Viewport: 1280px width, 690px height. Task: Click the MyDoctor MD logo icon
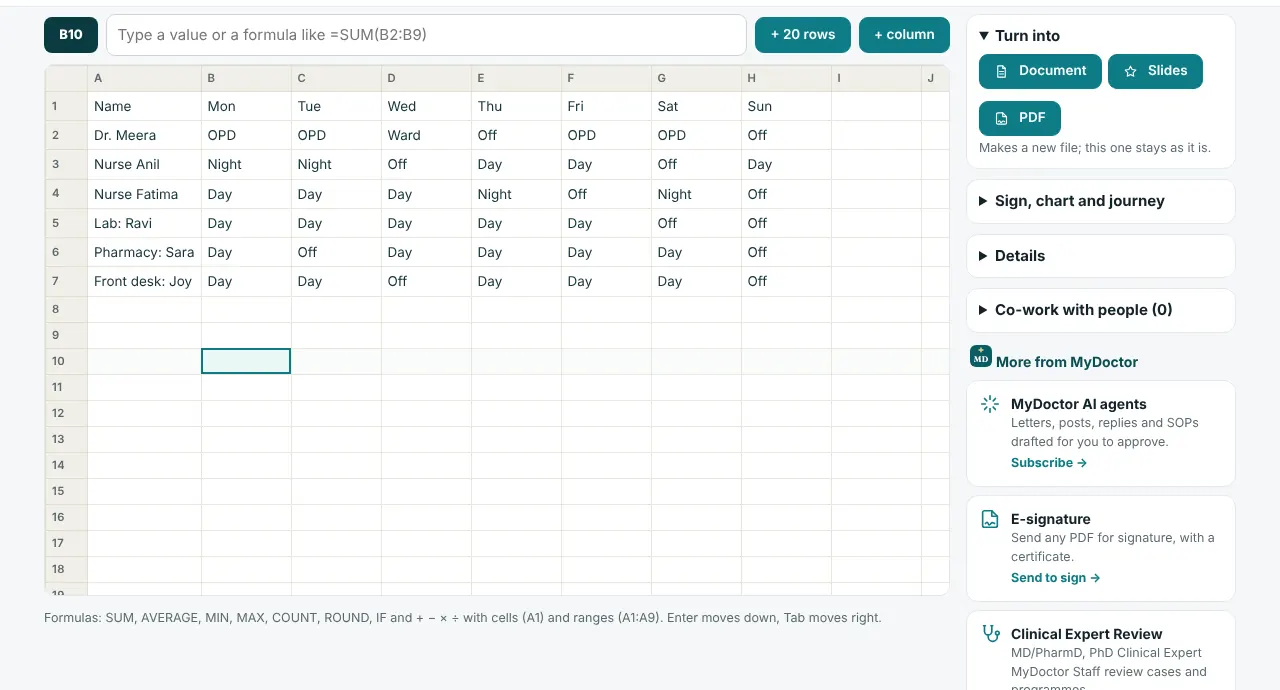coord(981,356)
